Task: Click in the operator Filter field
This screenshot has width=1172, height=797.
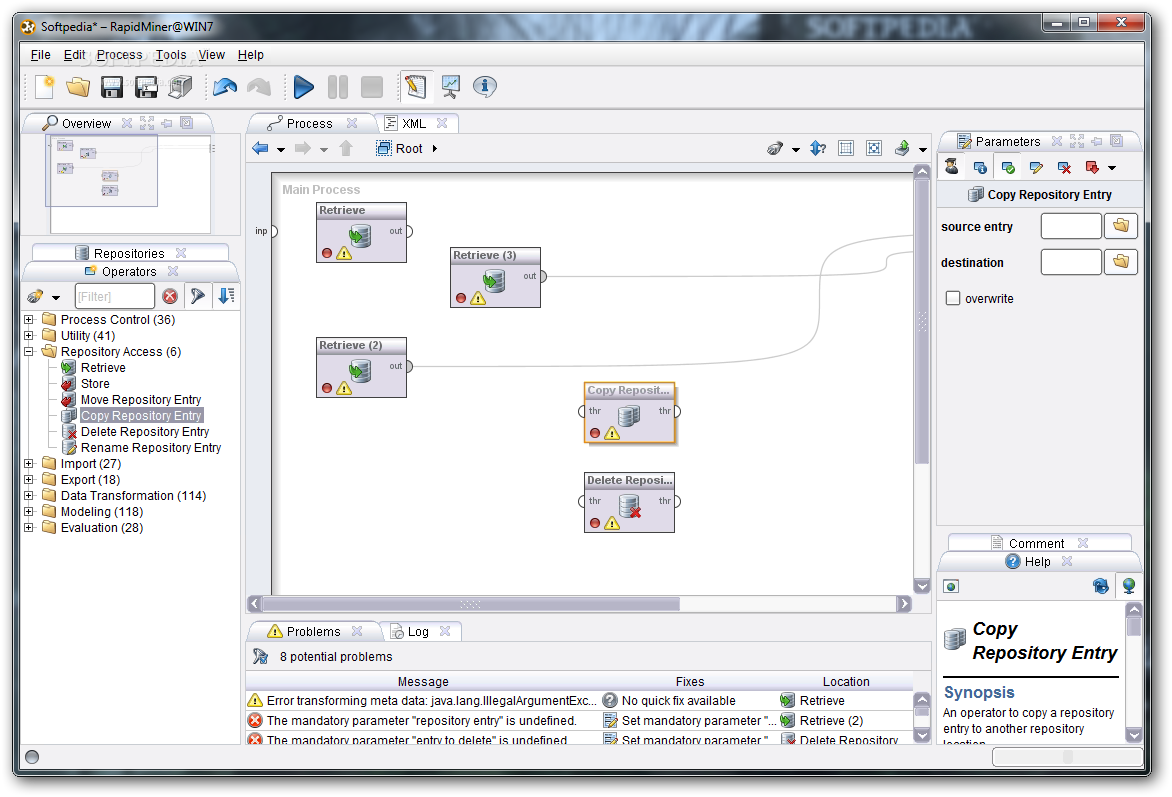Action: pos(114,296)
